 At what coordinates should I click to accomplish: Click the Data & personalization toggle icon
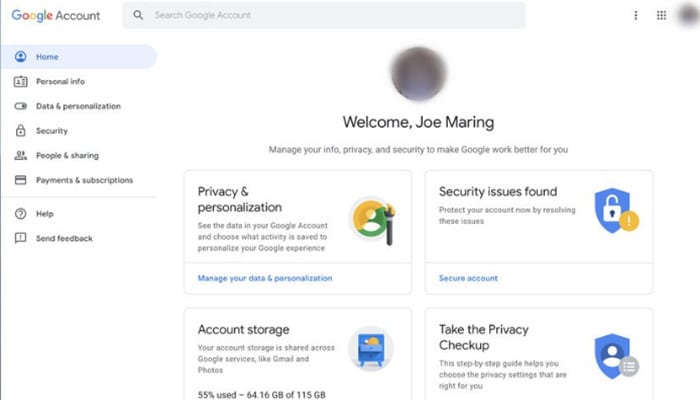(21, 106)
